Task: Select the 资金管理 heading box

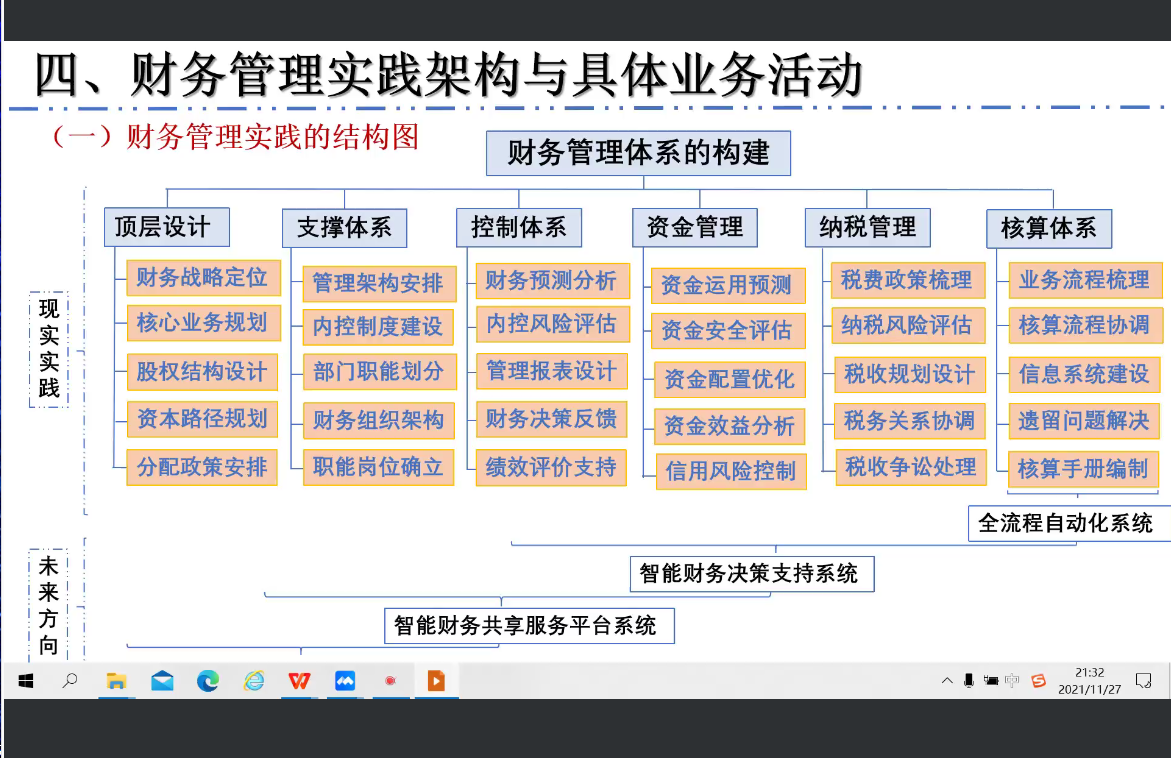Action: pyautogui.click(x=695, y=227)
